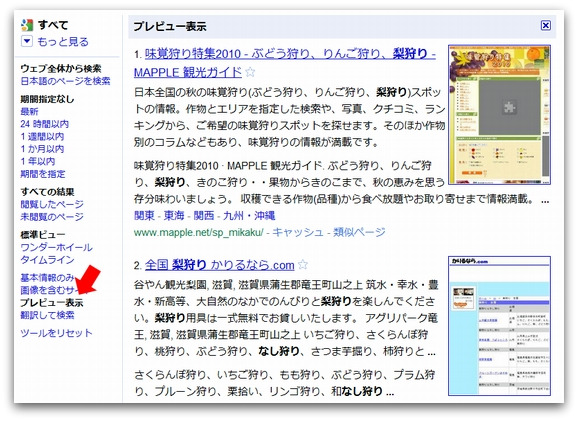The width and height of the screenshot is (578, 421).
Task: Filter results to 1 週間以内
Action: (42, 136)
